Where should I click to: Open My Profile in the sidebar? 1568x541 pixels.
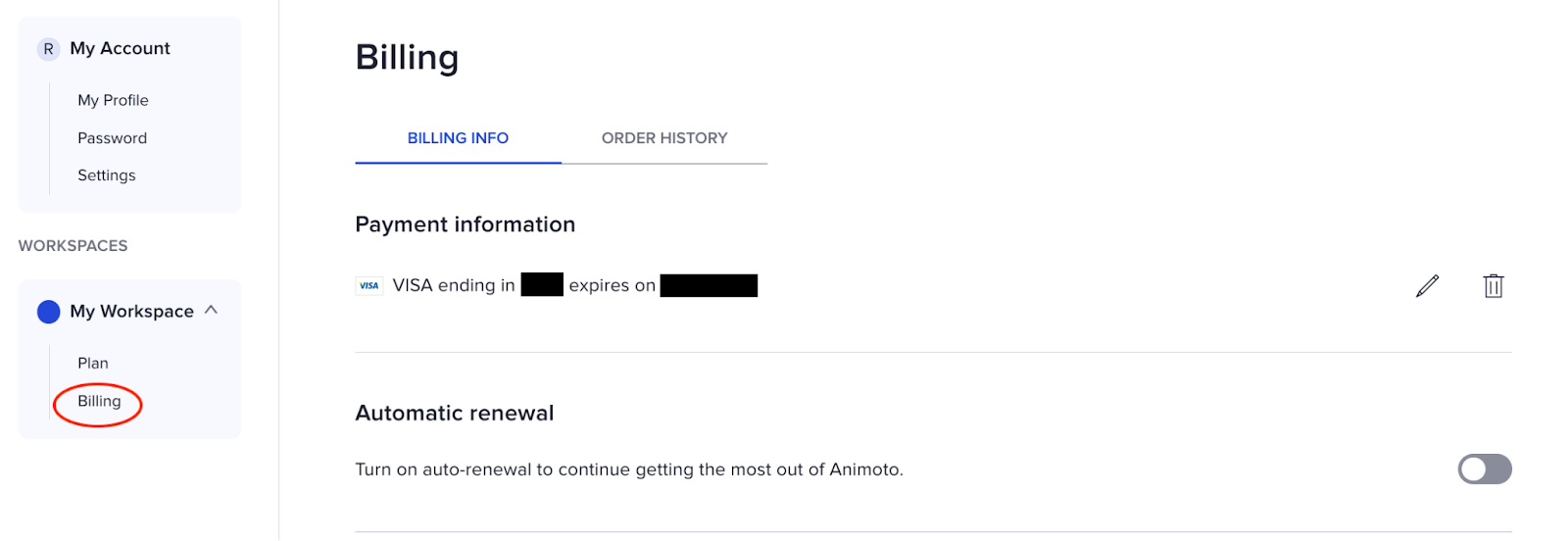[113, 100]
